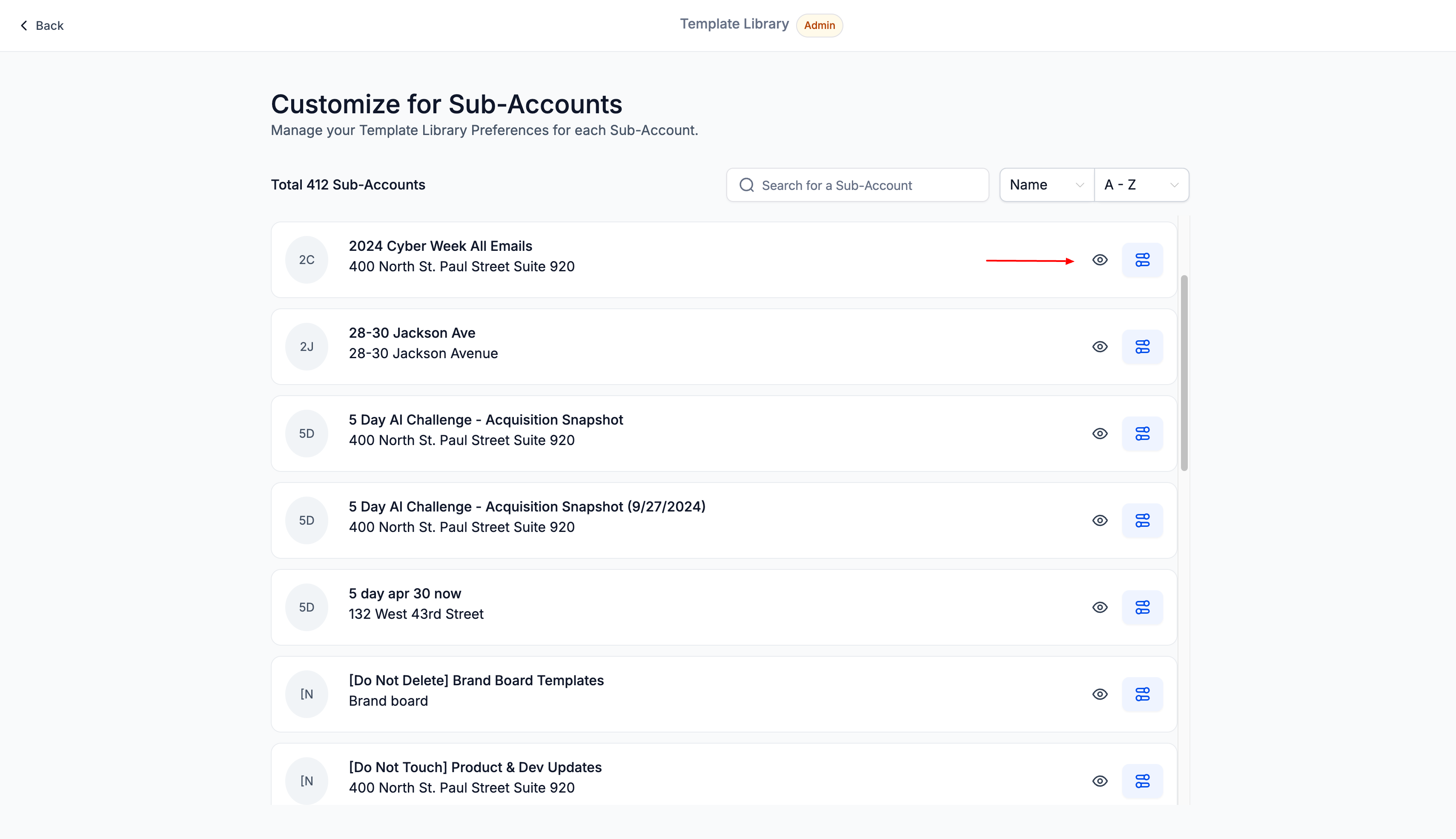Toggle eye icon for 28-30 Jackson Ave
This screenshot has height=839, width=1456.
coord(1100,347)
